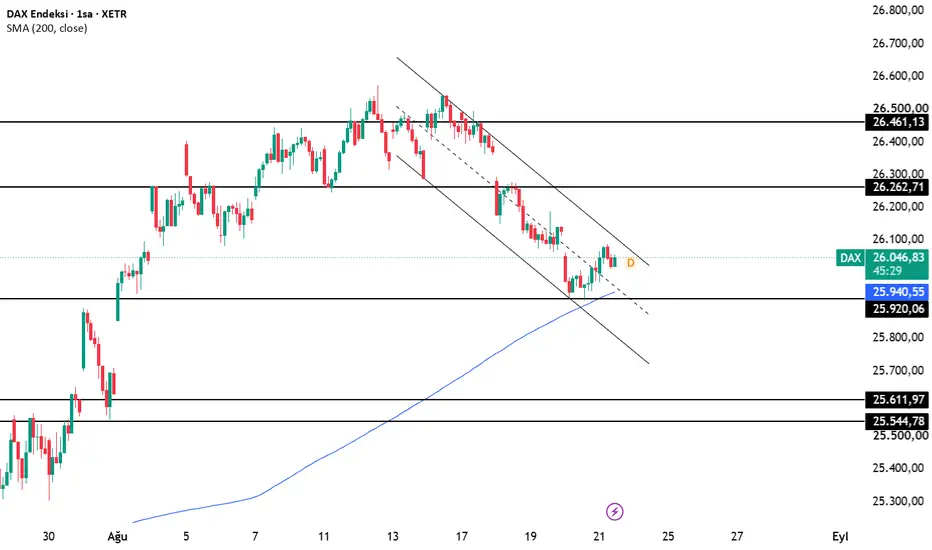Click date 21 on the time axis
Screen dimensions: 932x550
coord(599,536)
